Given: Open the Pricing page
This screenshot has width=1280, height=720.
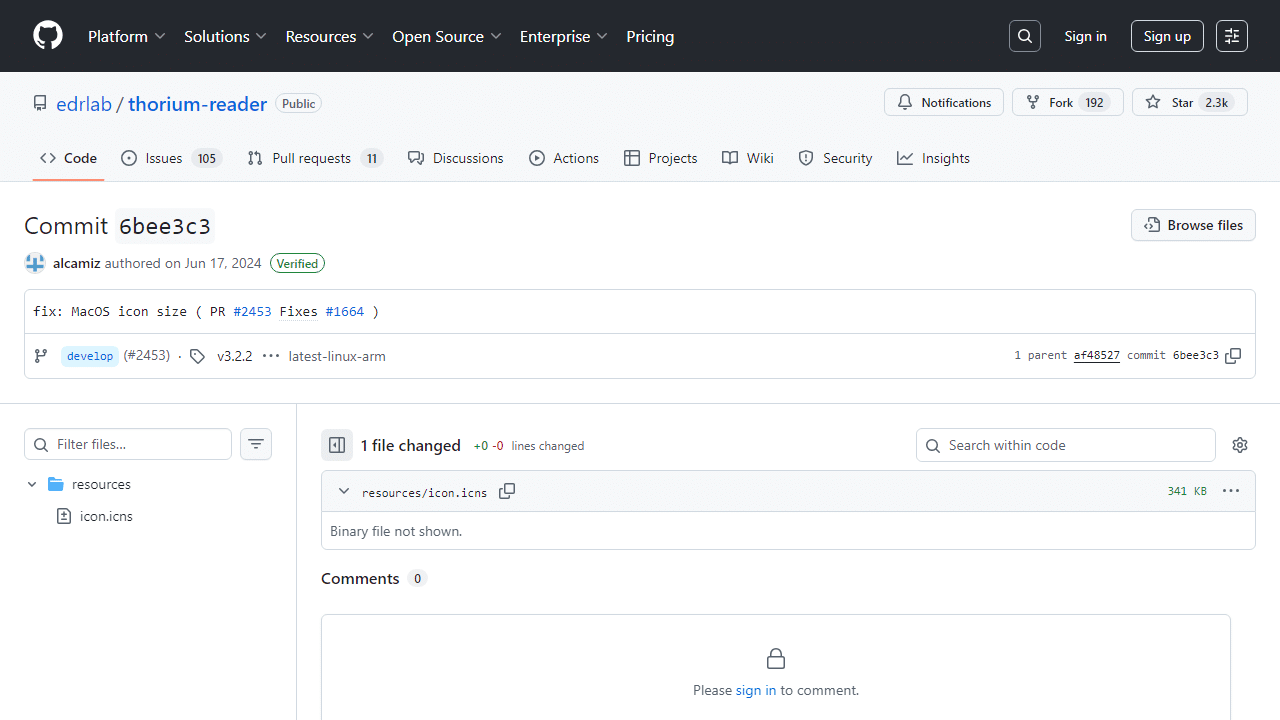Looking at the screenshot, I should pos(650,36).
